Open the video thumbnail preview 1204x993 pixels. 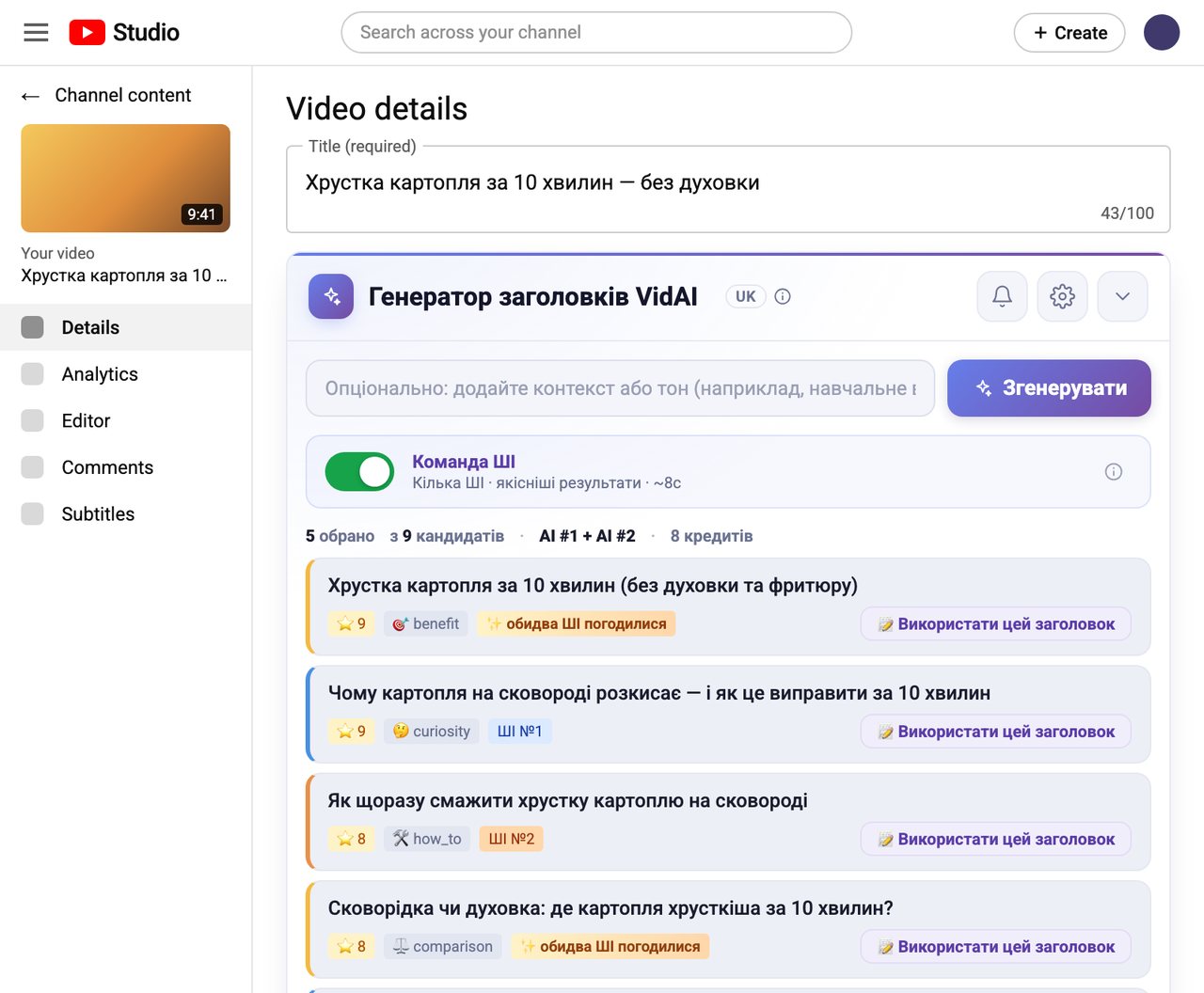point(126,179)
